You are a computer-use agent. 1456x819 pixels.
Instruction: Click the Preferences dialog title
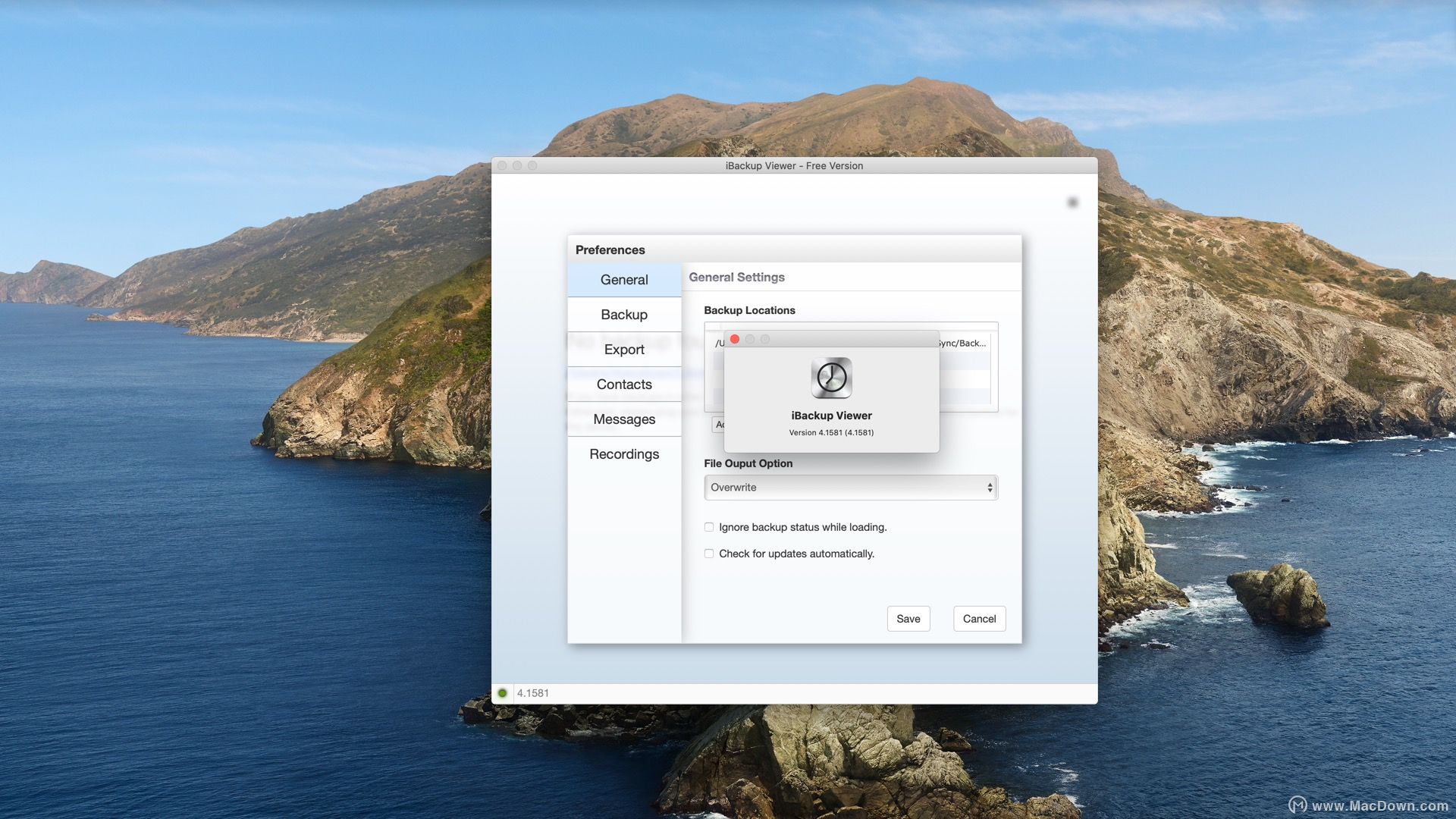click(610, 250)
